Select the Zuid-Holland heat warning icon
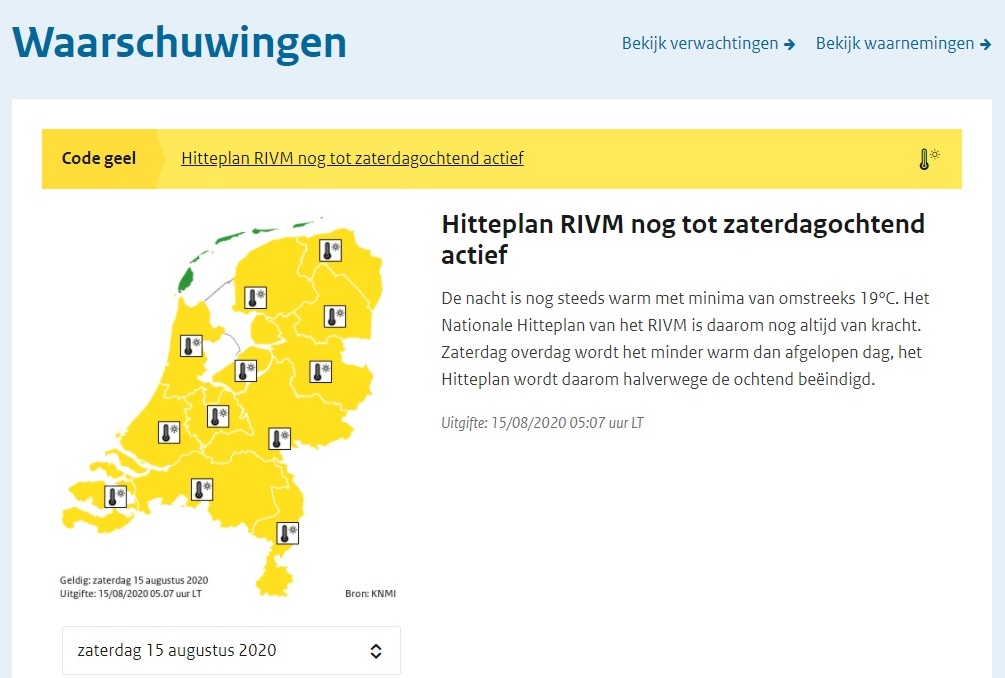 [169, 433]
